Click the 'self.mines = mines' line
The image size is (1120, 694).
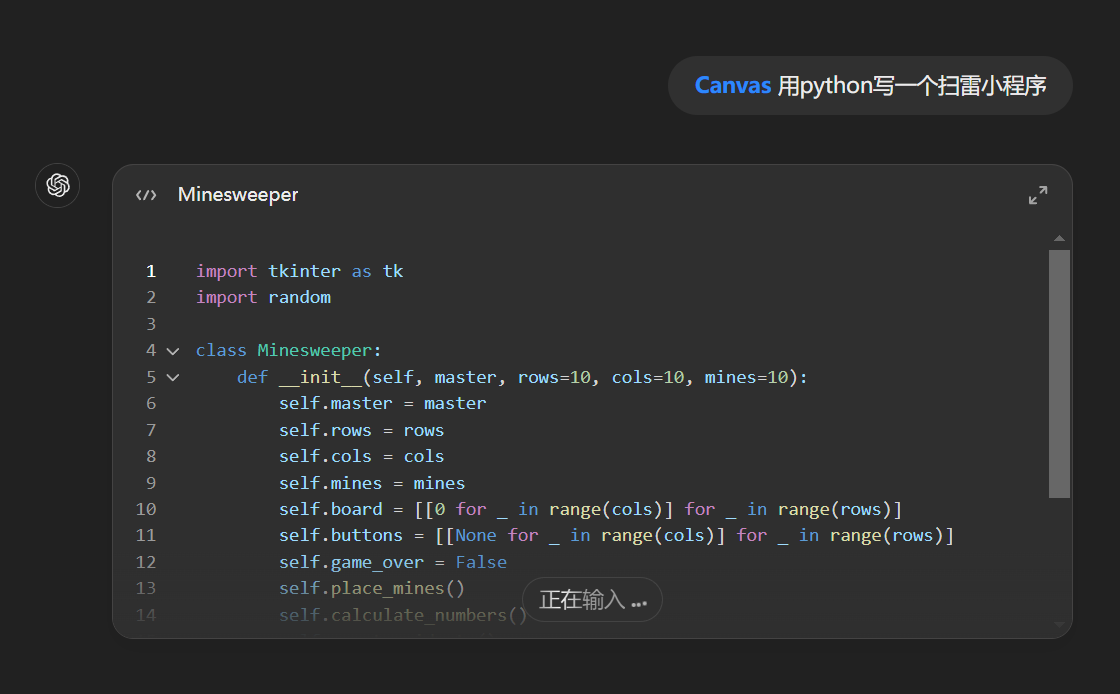tap(372, 483)
